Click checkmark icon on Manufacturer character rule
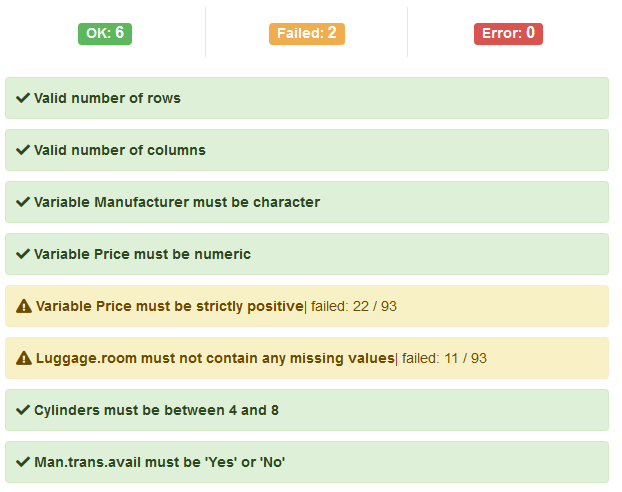Screen dimensions: 622x492 coord(23,202)
